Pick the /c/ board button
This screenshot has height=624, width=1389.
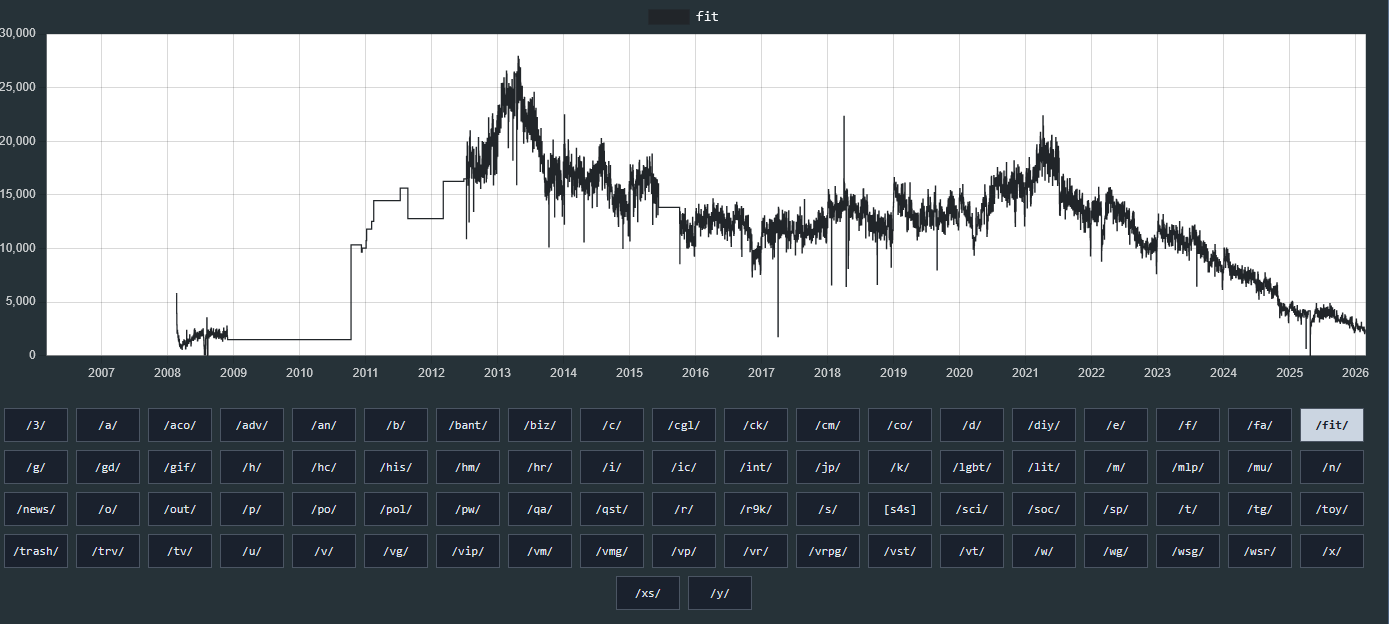(x=612, y=425)
